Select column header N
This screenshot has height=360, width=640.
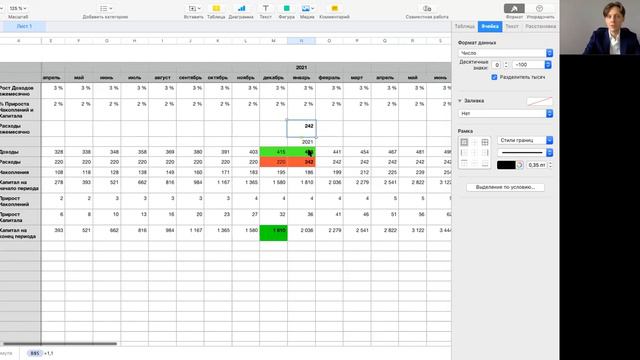[x=301, y=41]
